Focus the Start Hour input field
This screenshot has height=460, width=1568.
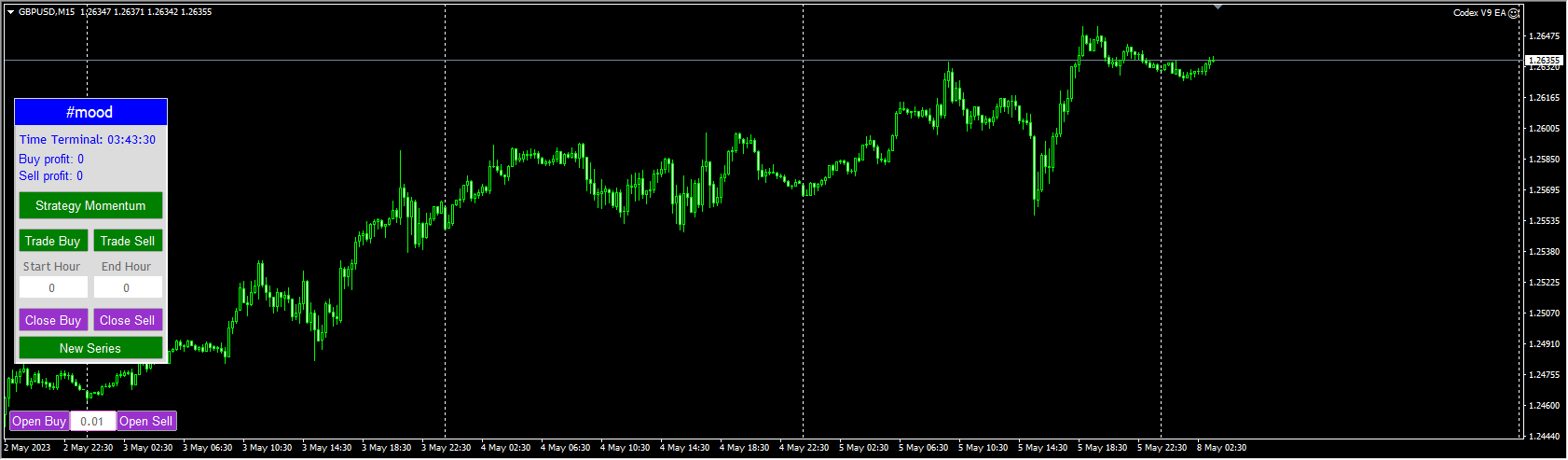coord(53,287)
